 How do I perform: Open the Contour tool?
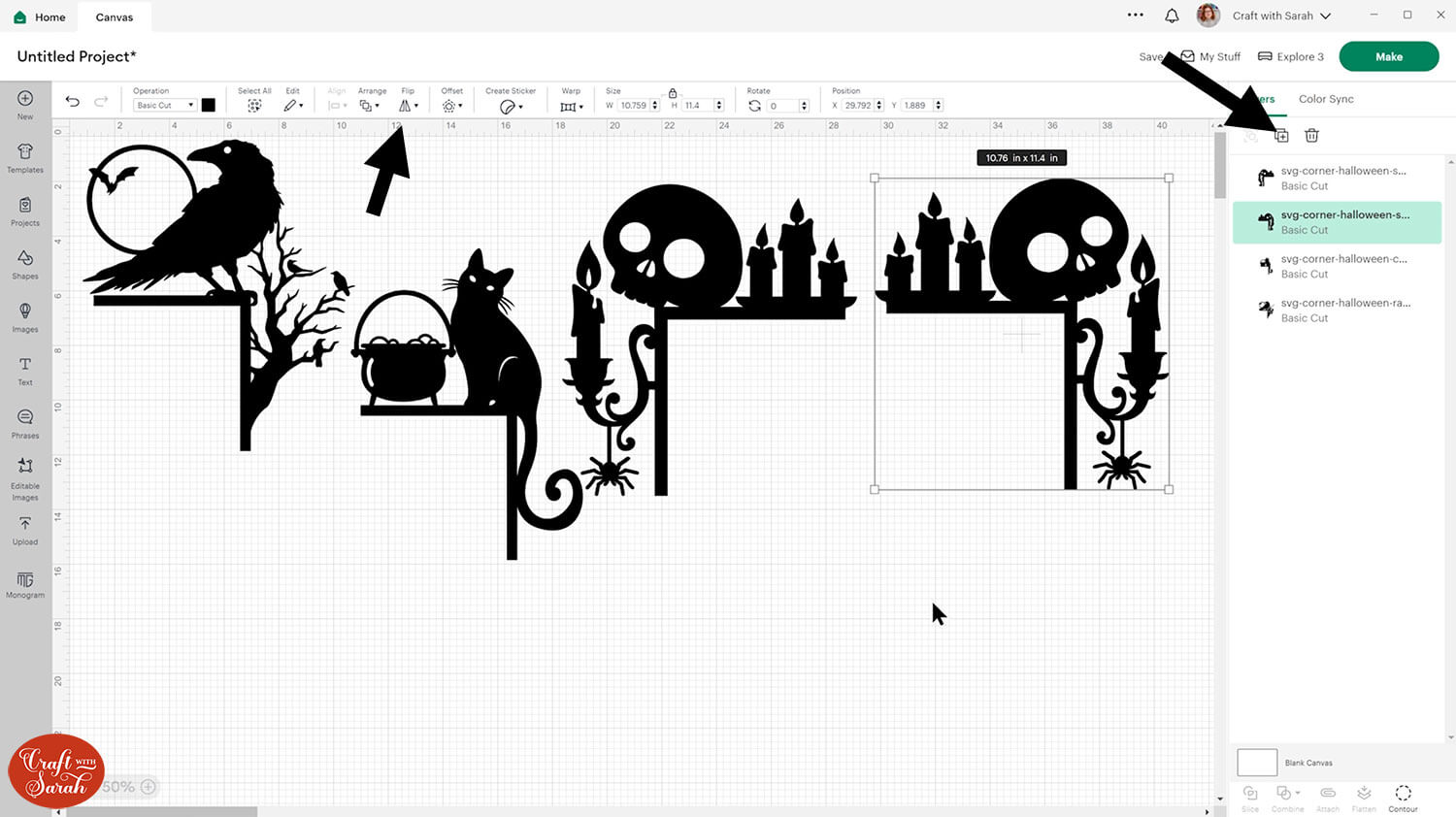[x=1403, y=798]
